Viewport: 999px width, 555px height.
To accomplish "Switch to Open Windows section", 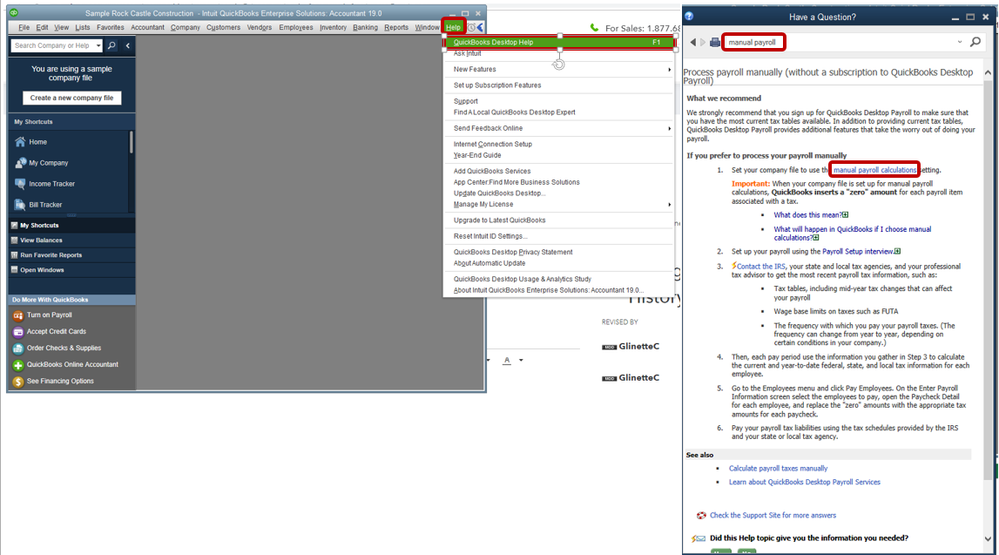I will 71,270.
